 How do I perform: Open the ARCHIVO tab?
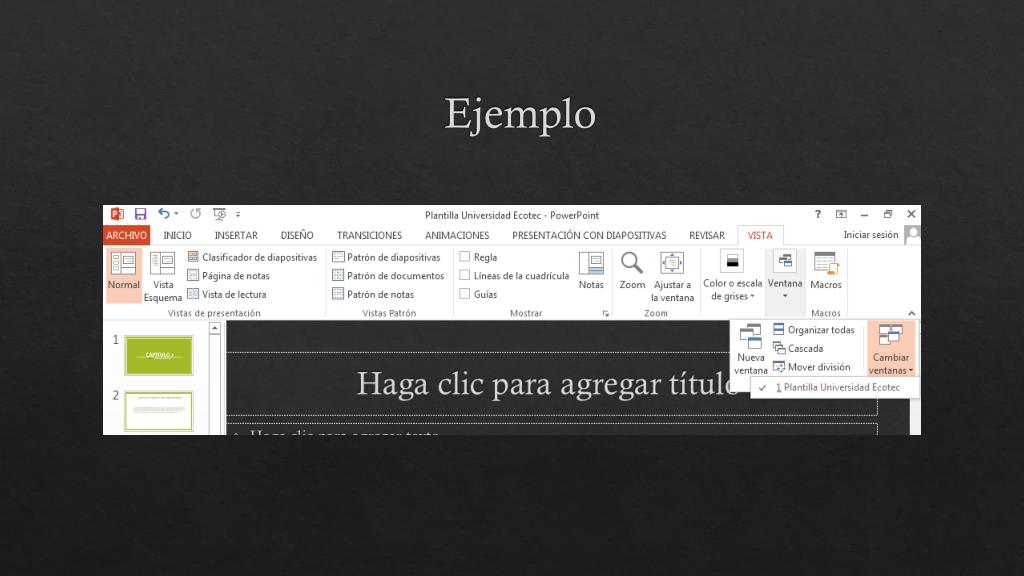click(x=127, y=235)
